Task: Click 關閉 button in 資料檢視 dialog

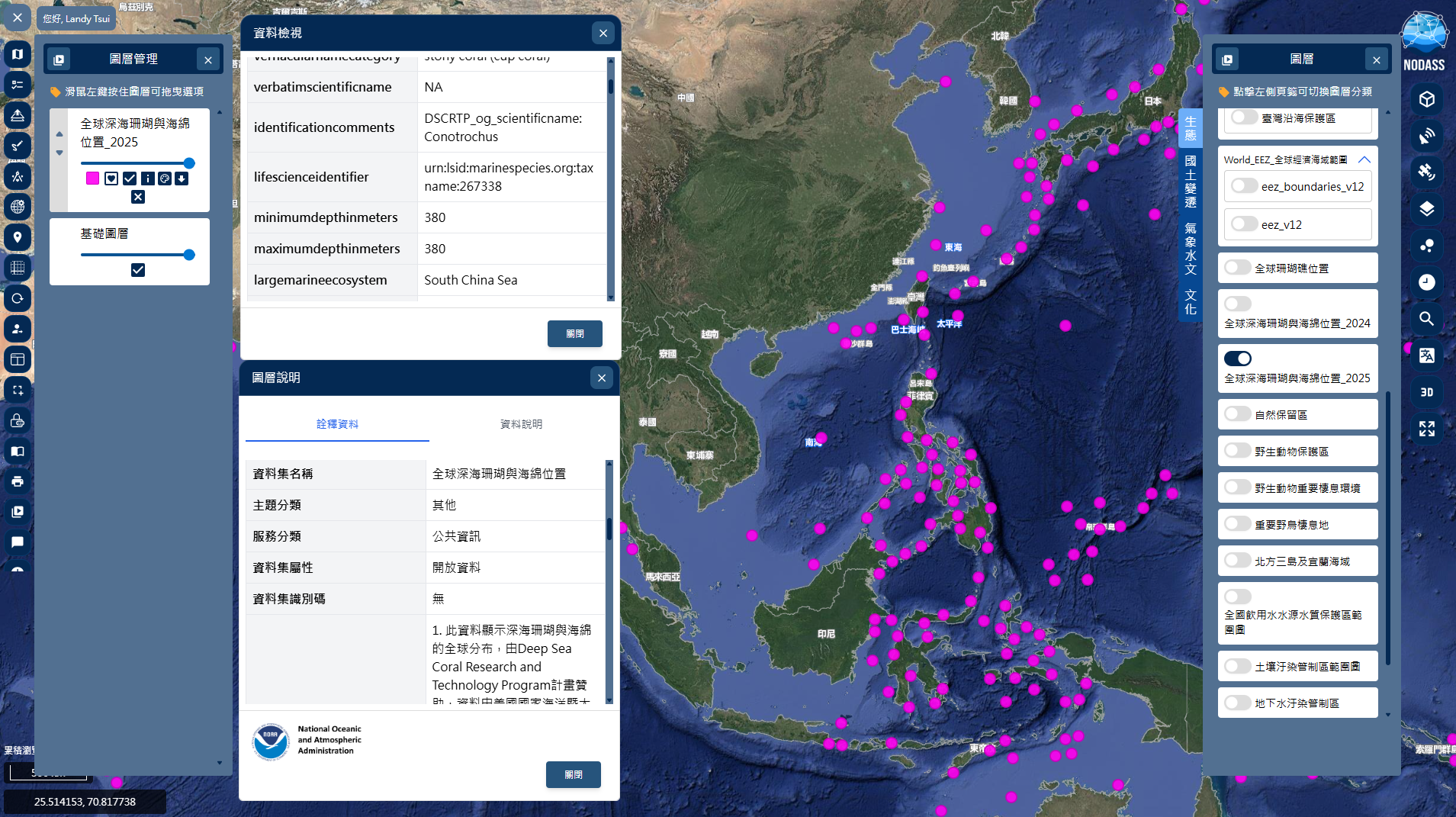Action: [x=574, y=334]
